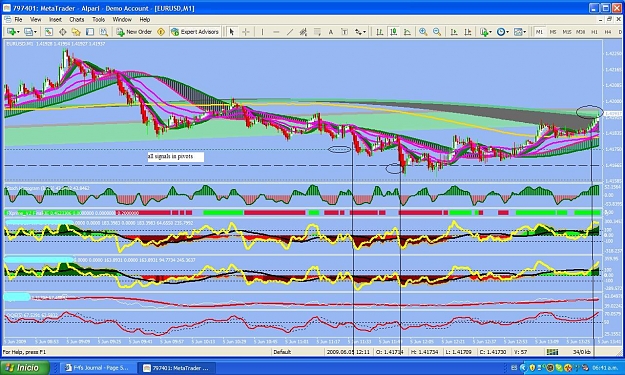The image size is (625, 375).
Task: Switch to Bar Chart display
Action: pos(380,32)
